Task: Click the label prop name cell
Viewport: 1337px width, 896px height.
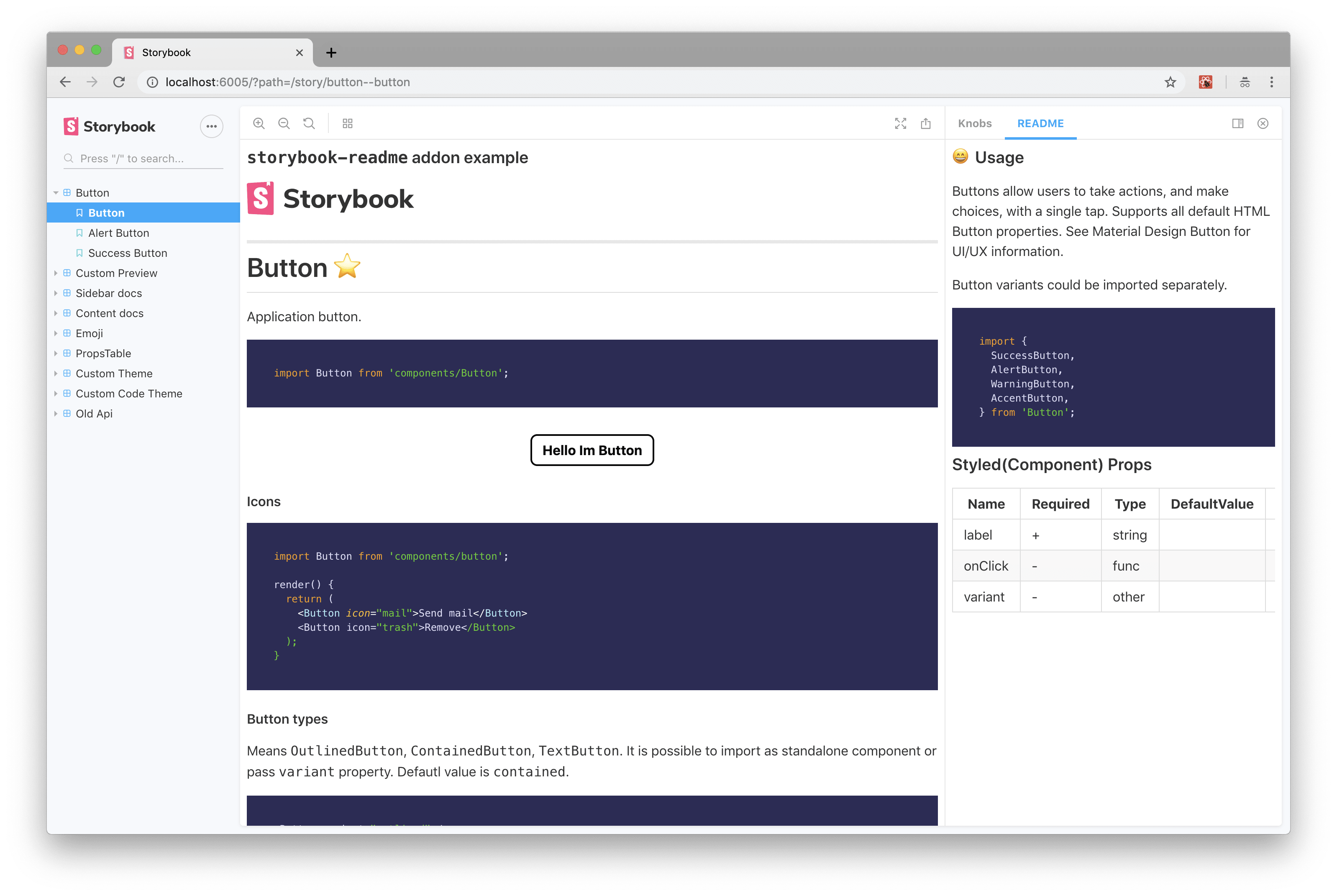Action: pyautogui.click(x=986, y=535)
